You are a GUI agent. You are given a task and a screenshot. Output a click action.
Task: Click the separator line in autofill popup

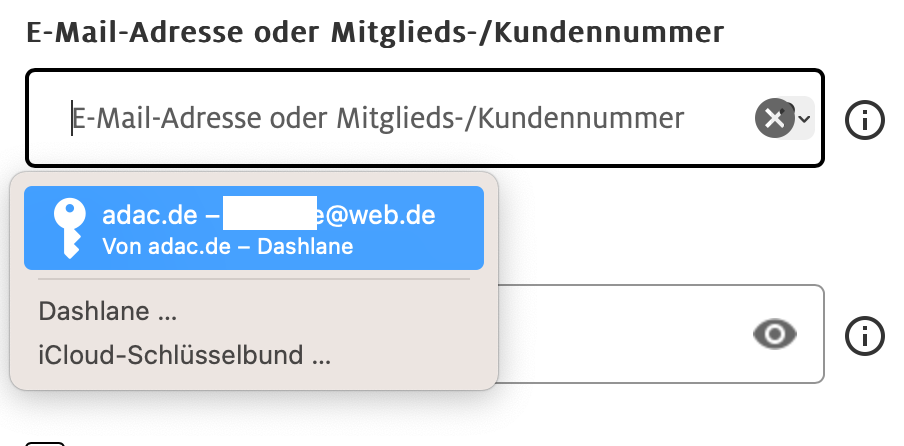click(254, 280)
